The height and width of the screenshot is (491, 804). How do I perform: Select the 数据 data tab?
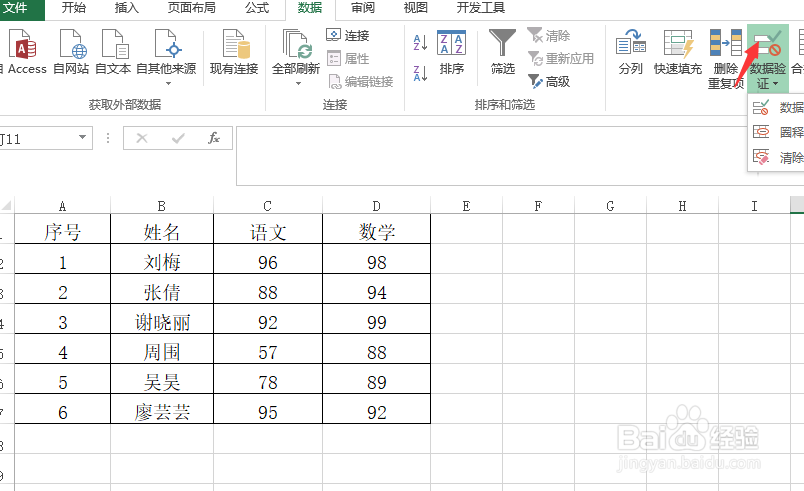(x=310, y=8)
